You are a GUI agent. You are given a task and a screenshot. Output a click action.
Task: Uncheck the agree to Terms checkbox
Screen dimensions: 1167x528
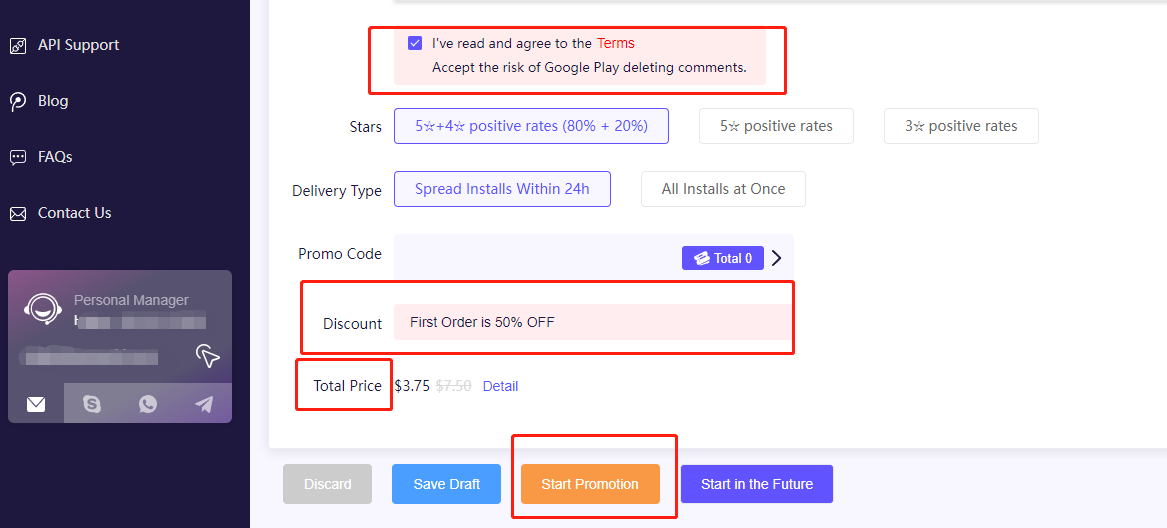(x=415, y=43)
